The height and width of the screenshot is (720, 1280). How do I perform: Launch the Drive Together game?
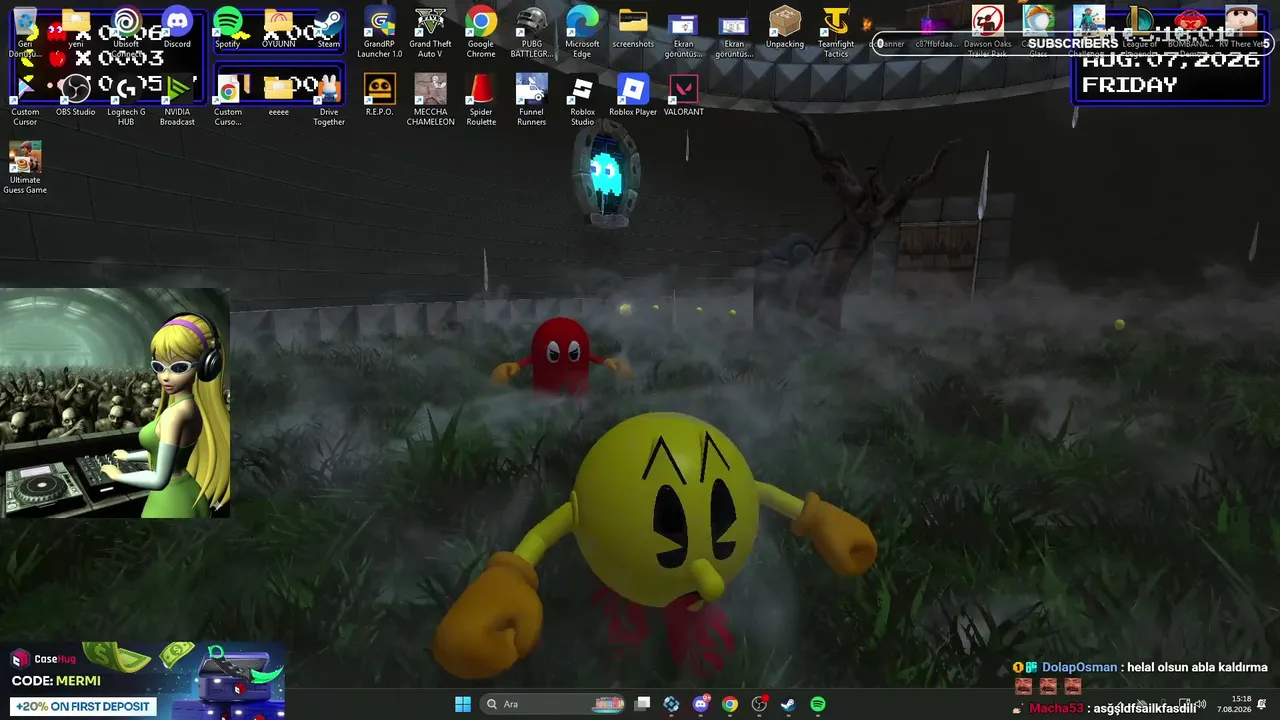click(x=329, y=100)
